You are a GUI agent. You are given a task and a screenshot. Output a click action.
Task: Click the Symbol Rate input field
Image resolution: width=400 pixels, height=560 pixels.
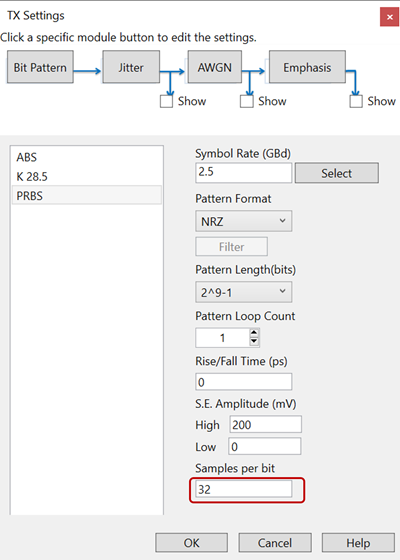point(244,172)
